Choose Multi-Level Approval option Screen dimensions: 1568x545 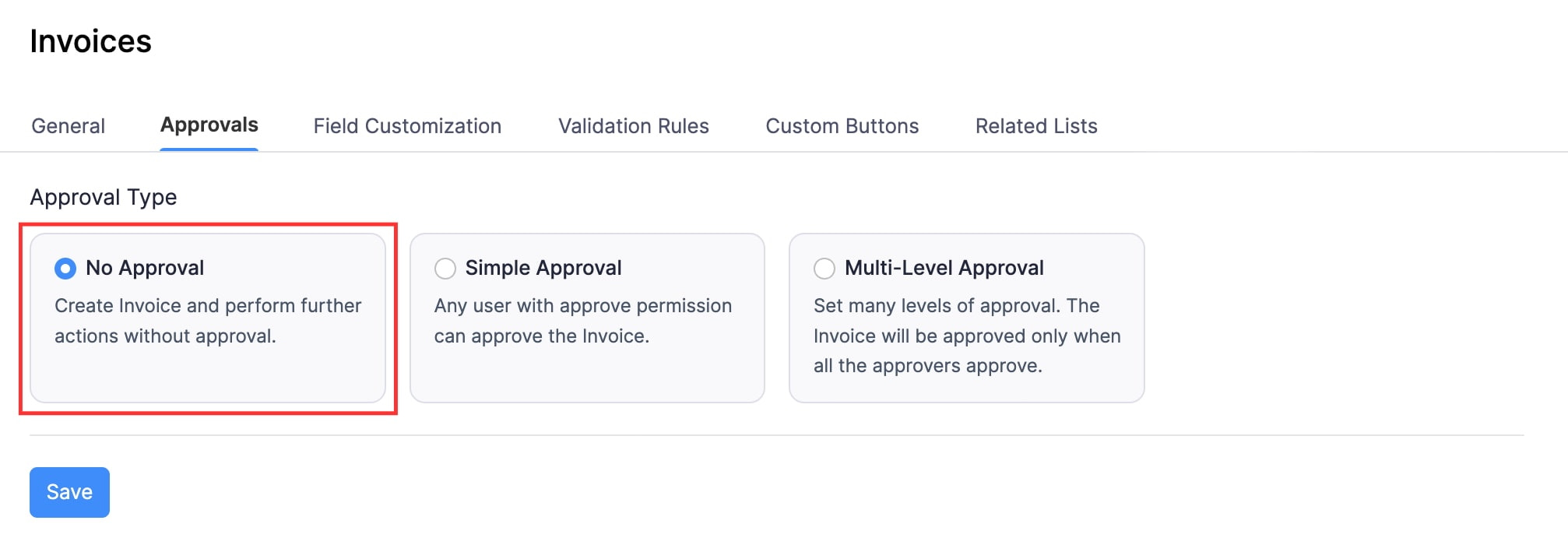pyautogui.click(x=824, y=268)
